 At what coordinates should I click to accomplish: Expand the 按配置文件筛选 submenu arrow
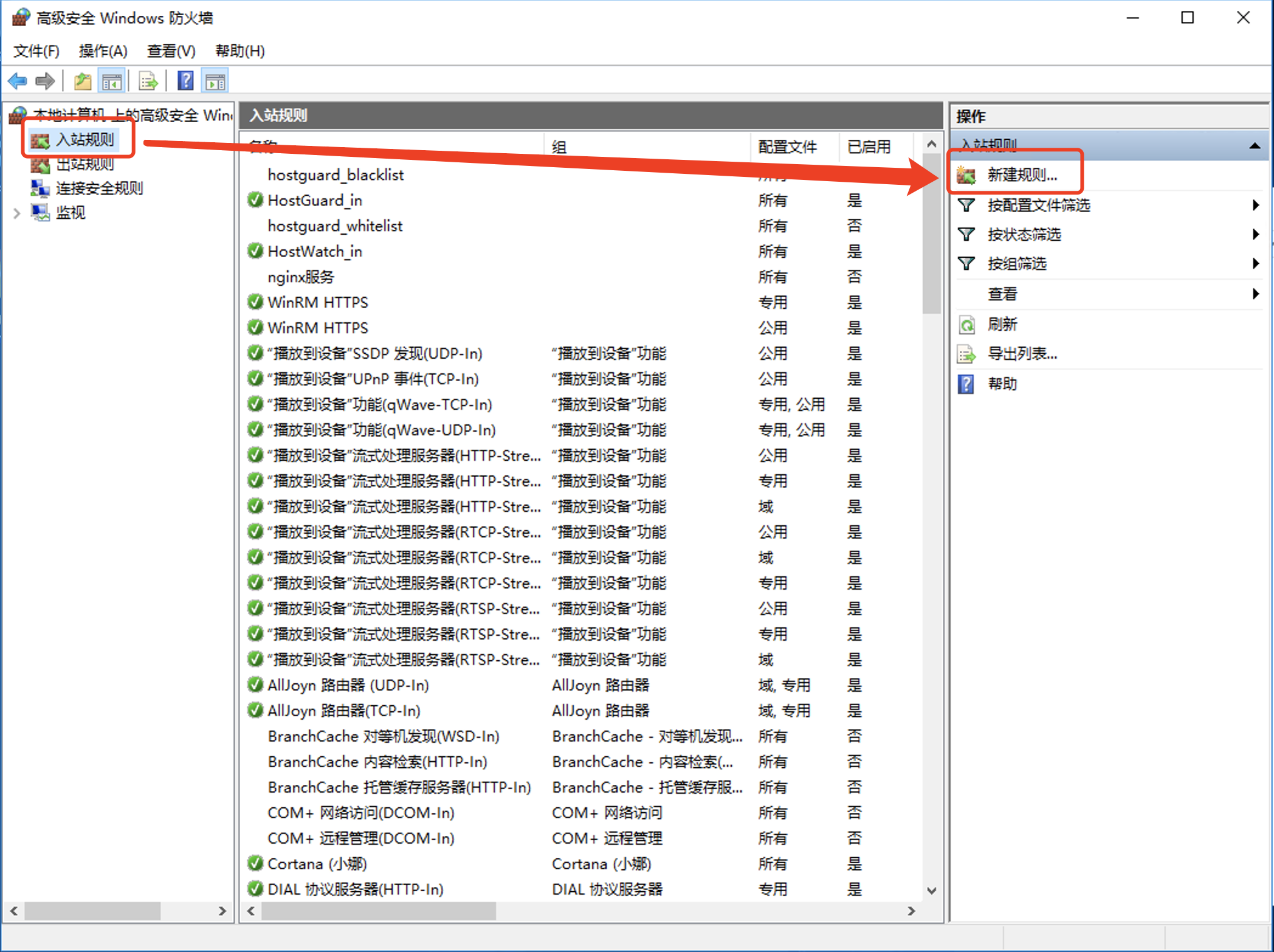point(1256,205)
